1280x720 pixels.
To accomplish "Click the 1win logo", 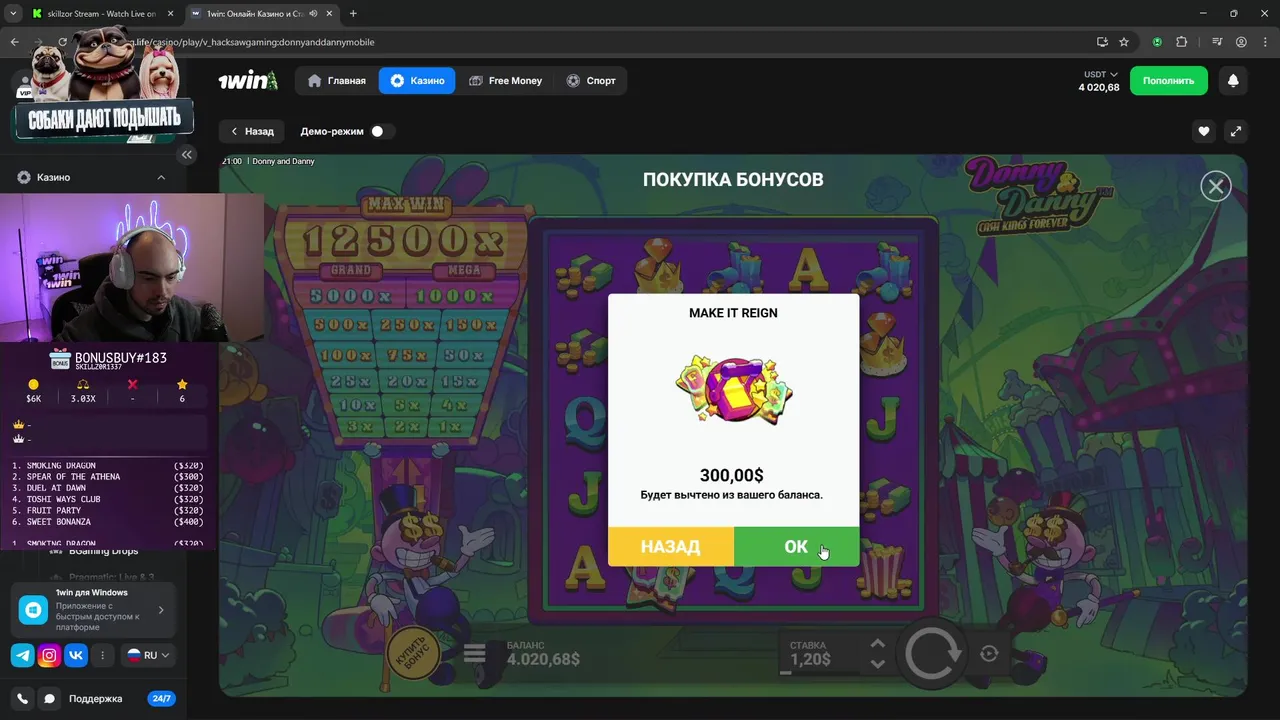I will click(248, 81).
